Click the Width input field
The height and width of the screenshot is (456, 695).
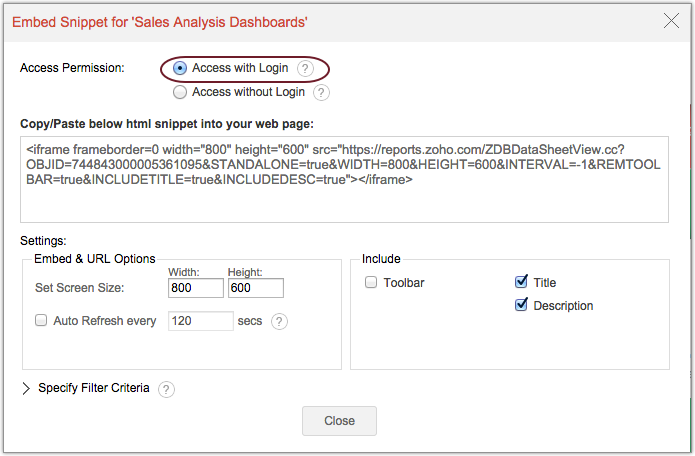pyautogui.click(x=195, y=288)
